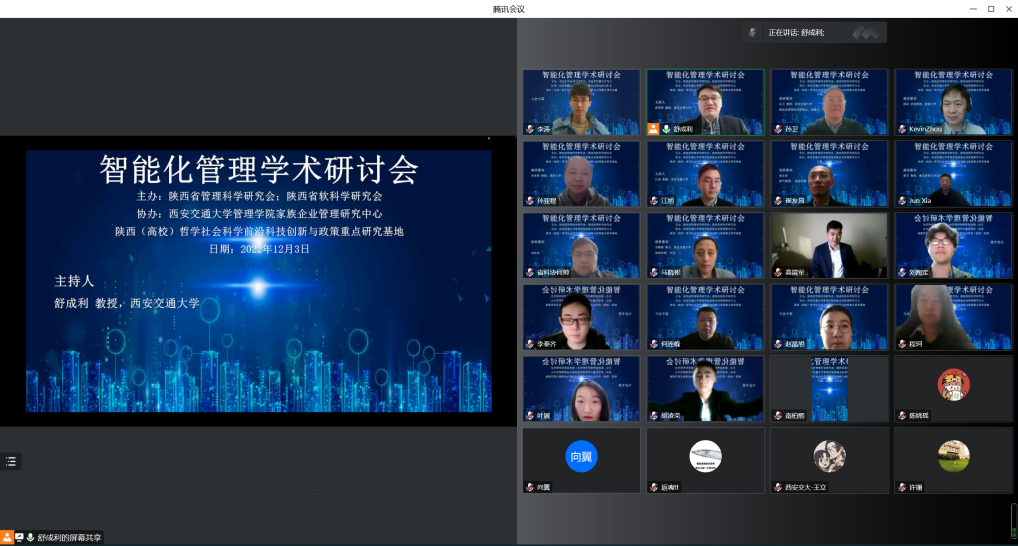Image resolution: width=1018 pixels, height=546 pixels.
Task: Select 孙卫's video thumbnail
Action: (x=828, y=102)
